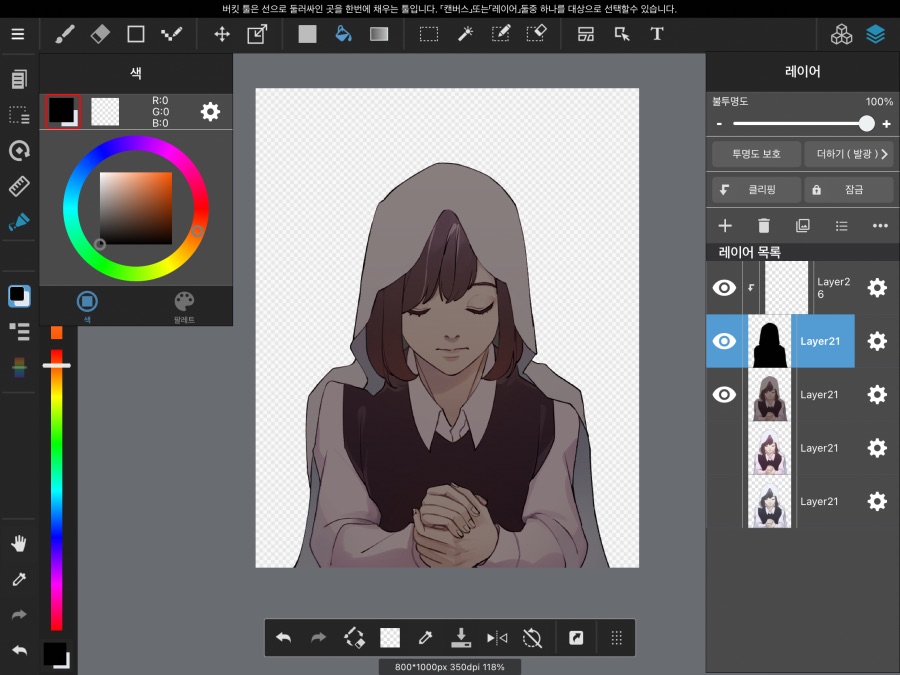Screen dimensions: 900x675
Task: Select the Brush tool
Action: click(64, 33)
